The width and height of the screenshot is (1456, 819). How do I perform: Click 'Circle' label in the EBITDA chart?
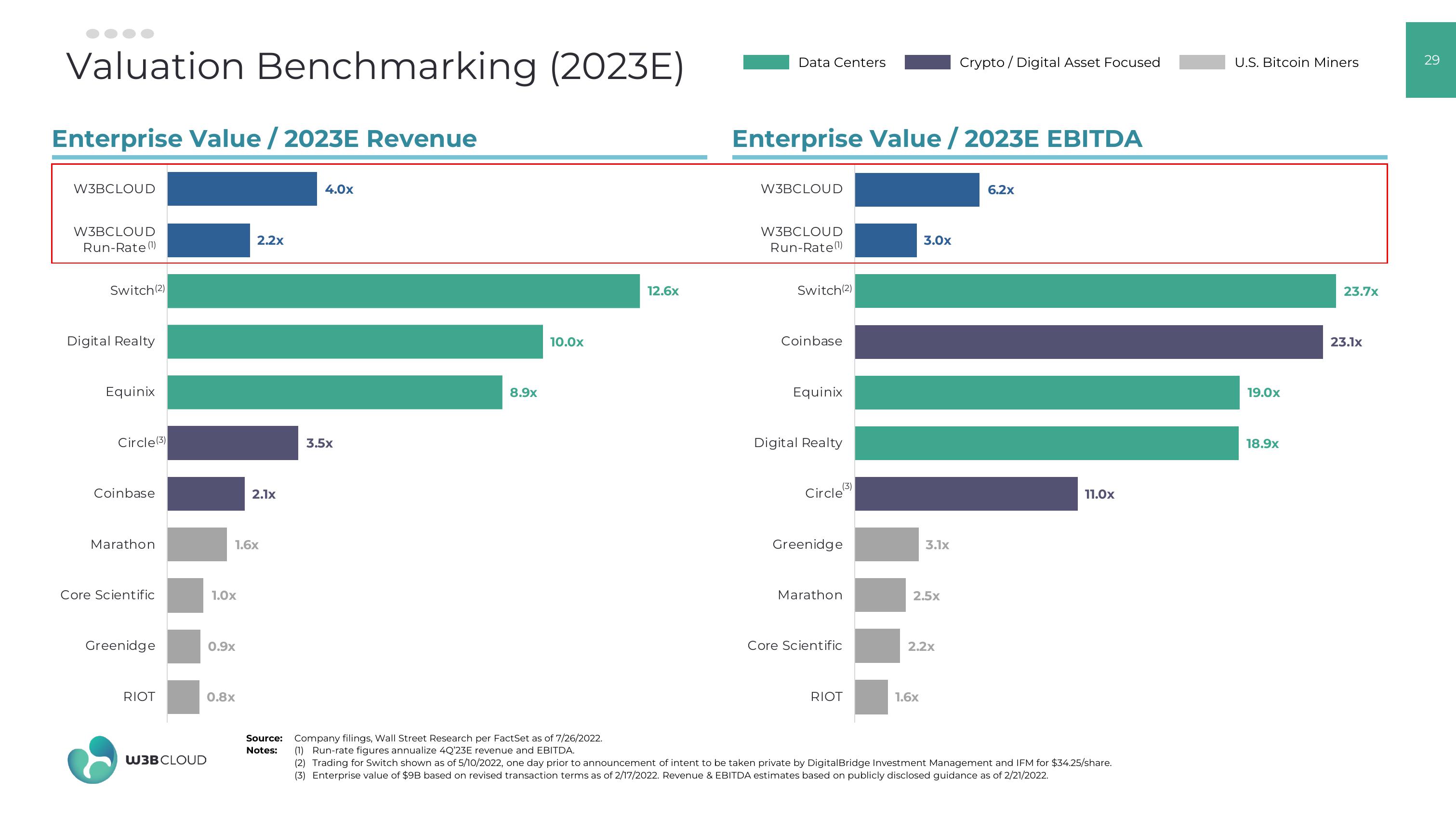tap(823, 493)
